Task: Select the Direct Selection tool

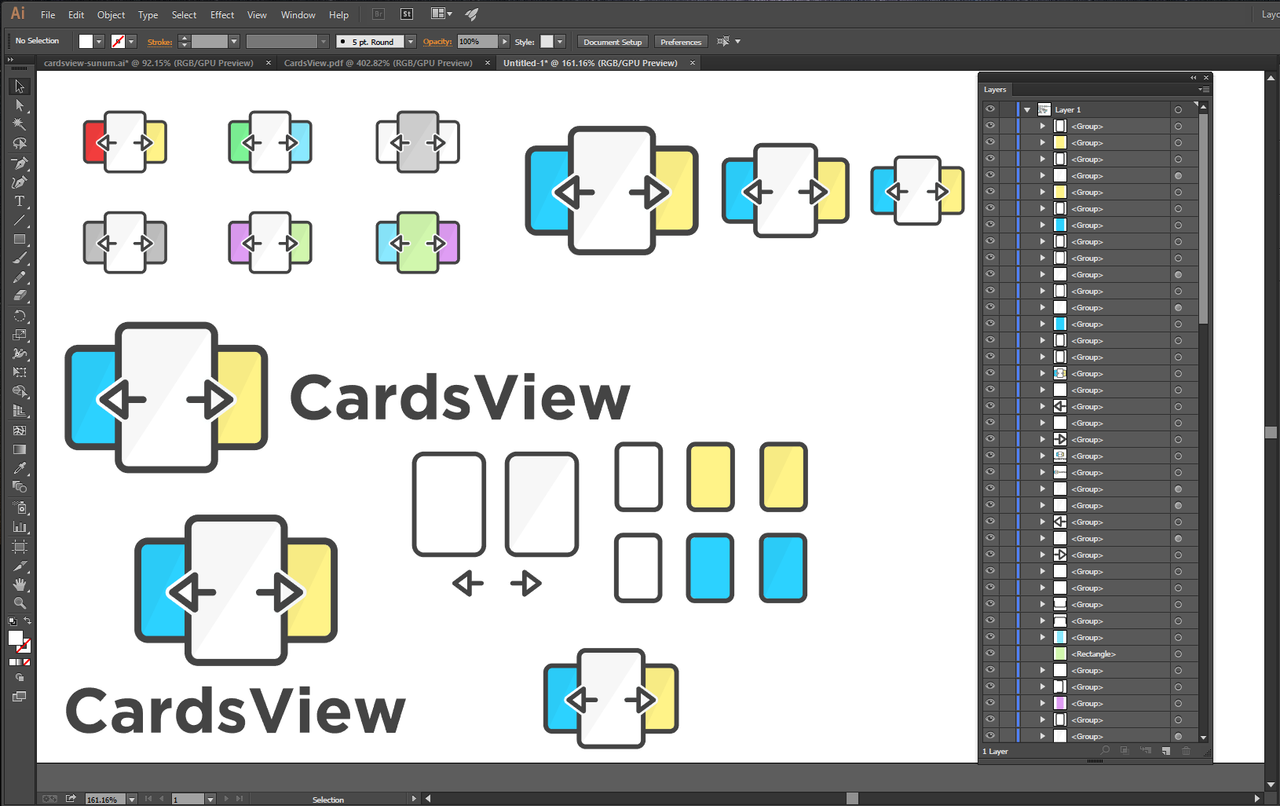Action: (19, 105)
